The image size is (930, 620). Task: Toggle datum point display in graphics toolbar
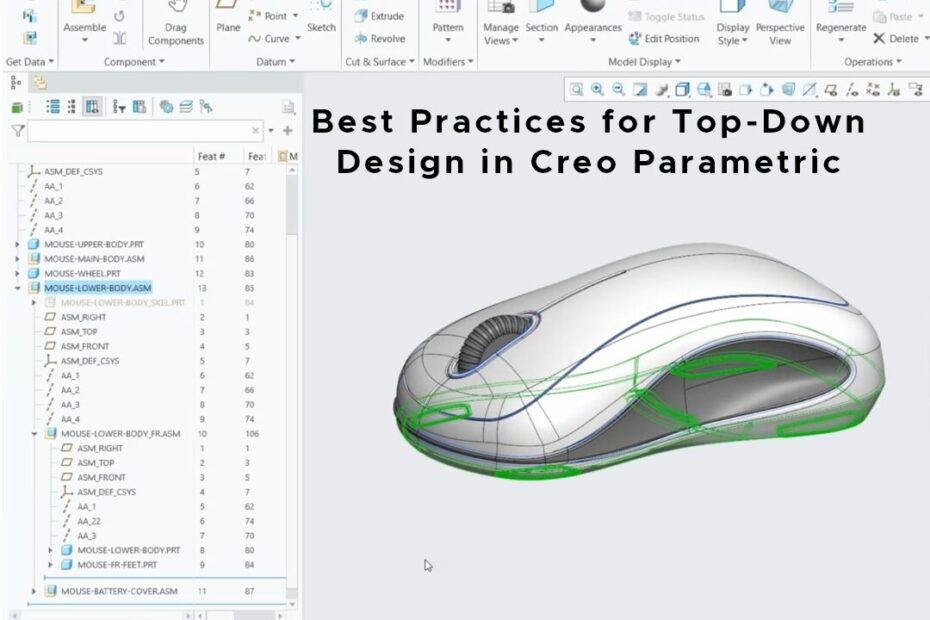pos(873,90)
